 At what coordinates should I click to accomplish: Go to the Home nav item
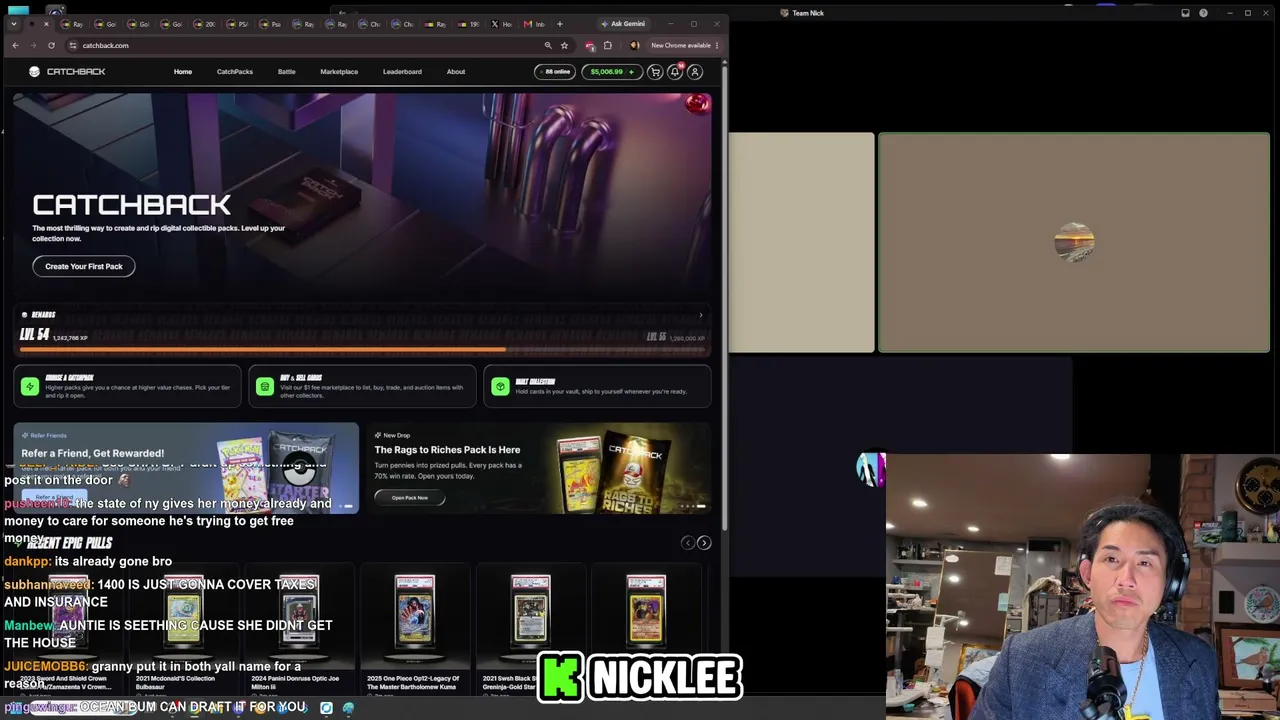click(183, 72)
